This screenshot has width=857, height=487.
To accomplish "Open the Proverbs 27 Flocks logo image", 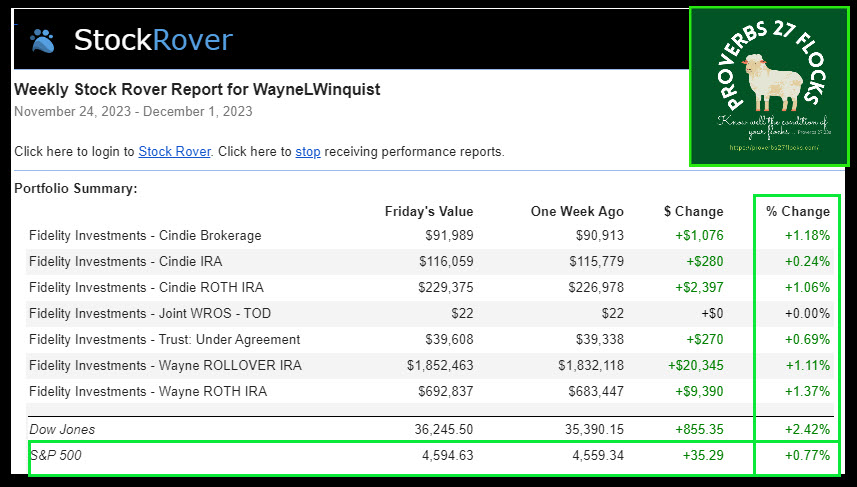I will tap(768, 86).
